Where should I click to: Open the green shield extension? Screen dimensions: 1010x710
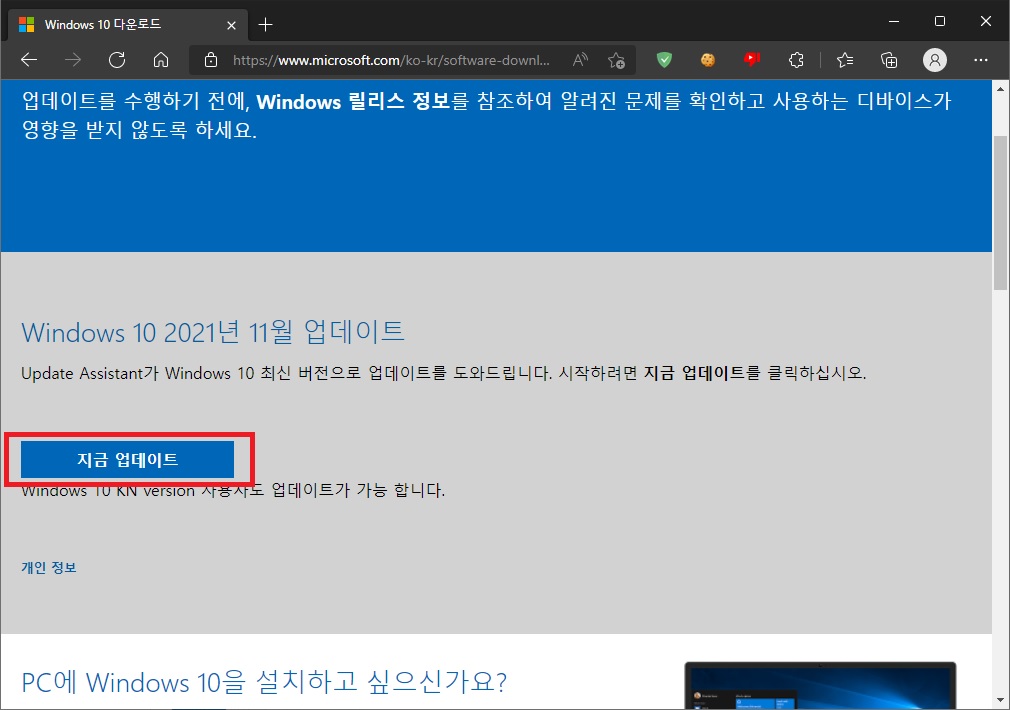tap(664, 60)
